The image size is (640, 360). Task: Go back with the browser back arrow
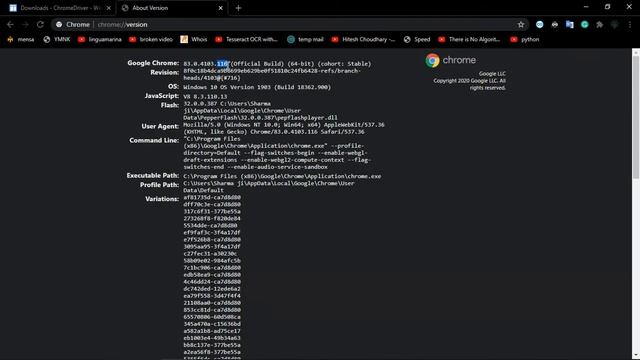(x=10, y=24)
